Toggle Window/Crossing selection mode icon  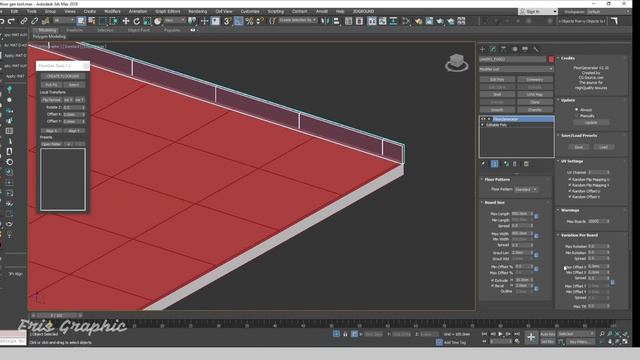[113, 21]
